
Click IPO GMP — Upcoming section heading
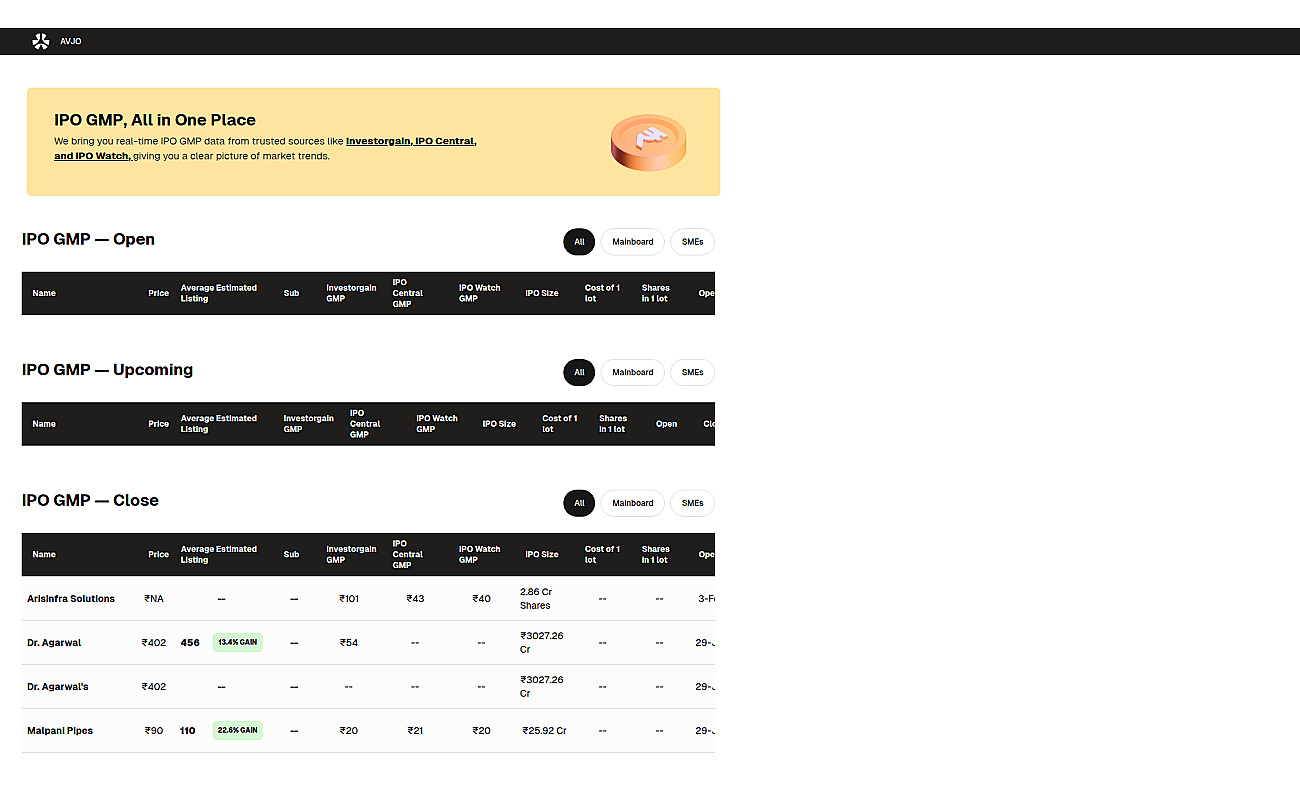107,370
